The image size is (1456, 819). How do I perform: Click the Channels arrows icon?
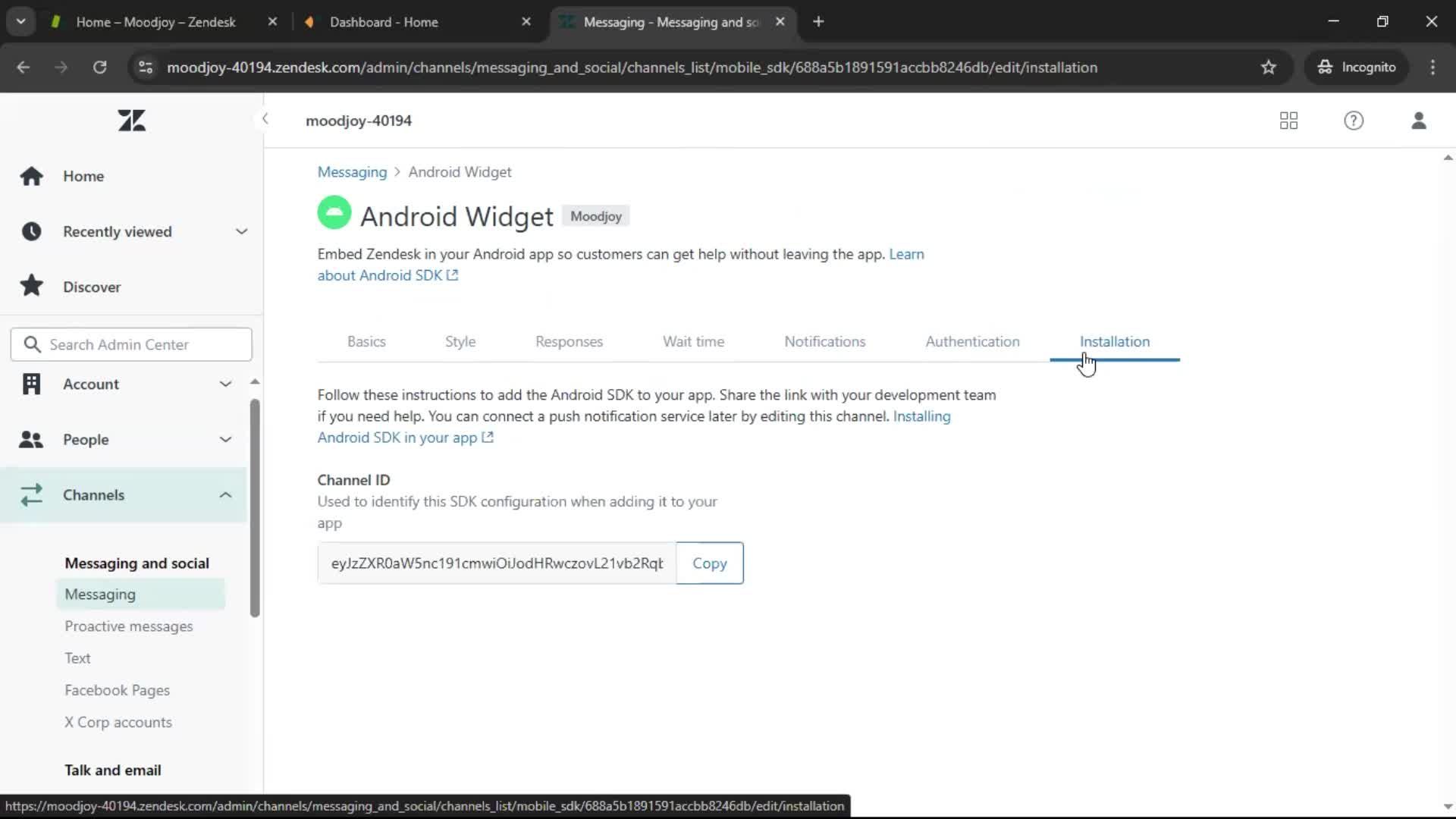31,495
